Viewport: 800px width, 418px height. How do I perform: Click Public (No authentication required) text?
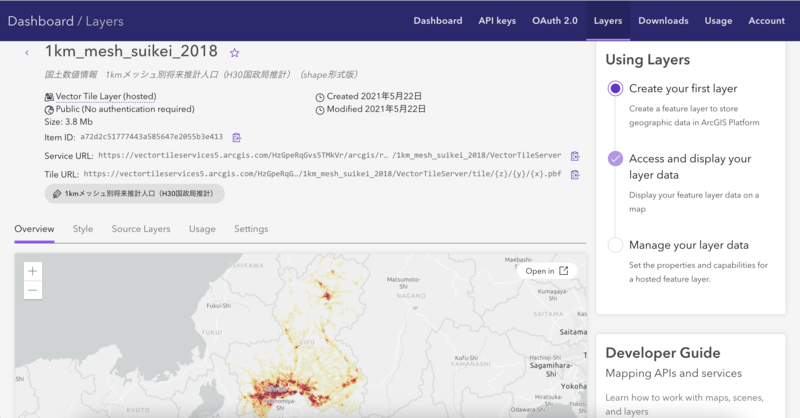click(125, 109)
